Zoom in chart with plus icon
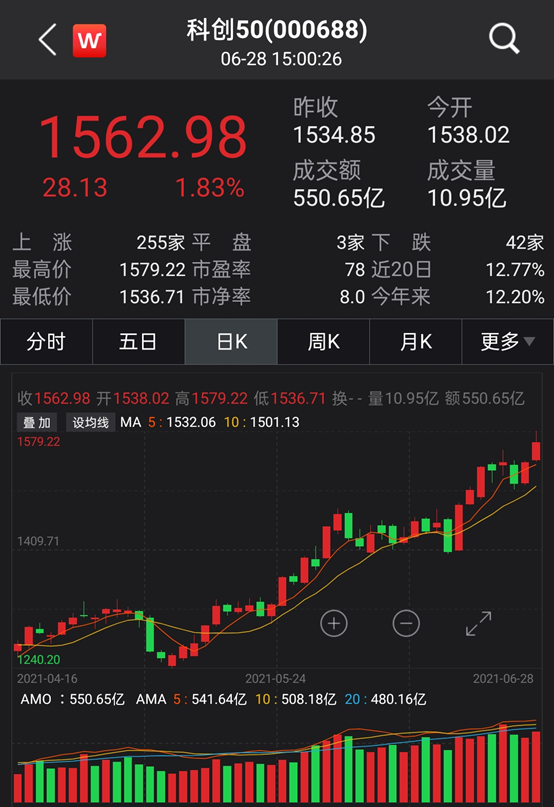This screenshot has width=554, height=807. 334,623
